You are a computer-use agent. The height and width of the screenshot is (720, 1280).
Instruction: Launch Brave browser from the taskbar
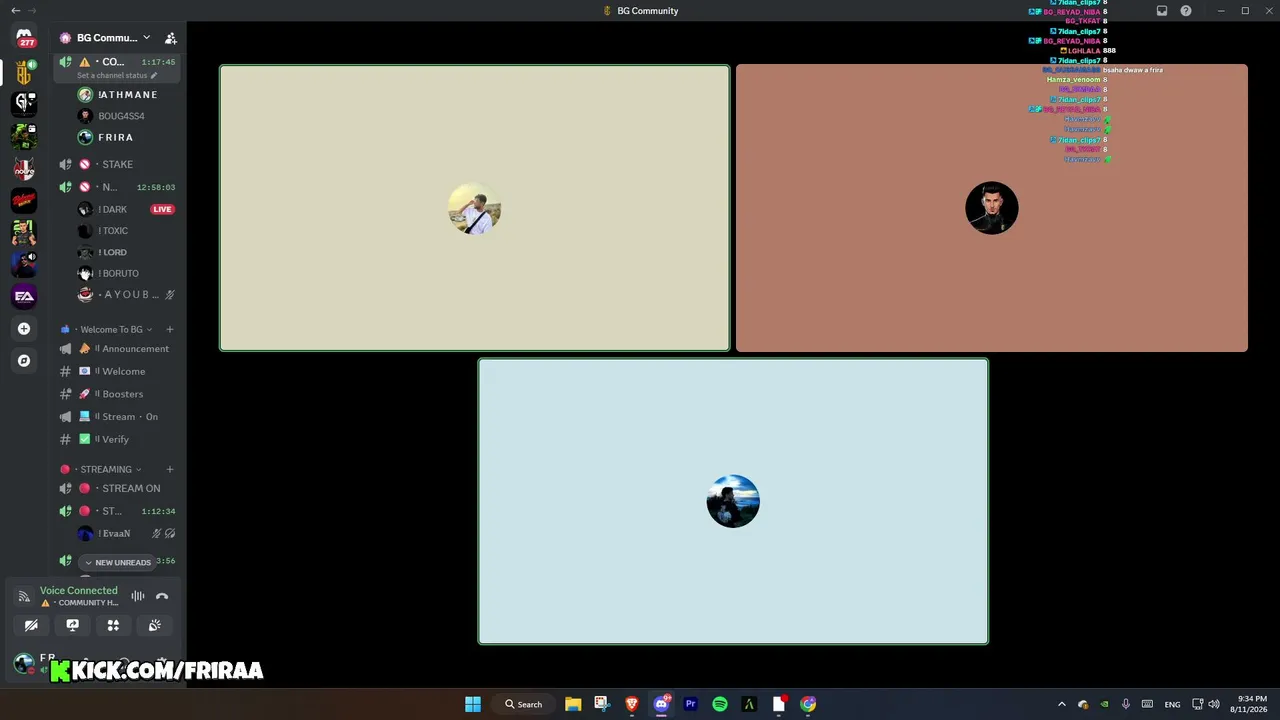(631, 704)
